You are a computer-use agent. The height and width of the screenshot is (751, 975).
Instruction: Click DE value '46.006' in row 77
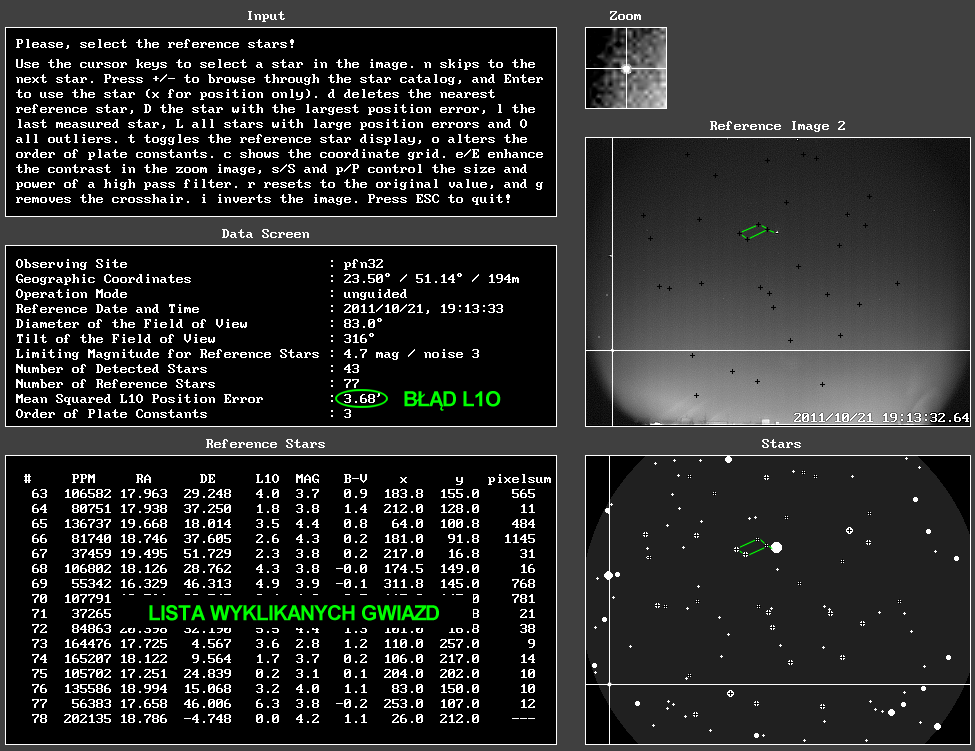pyautogui.click(x=208, y=703)
